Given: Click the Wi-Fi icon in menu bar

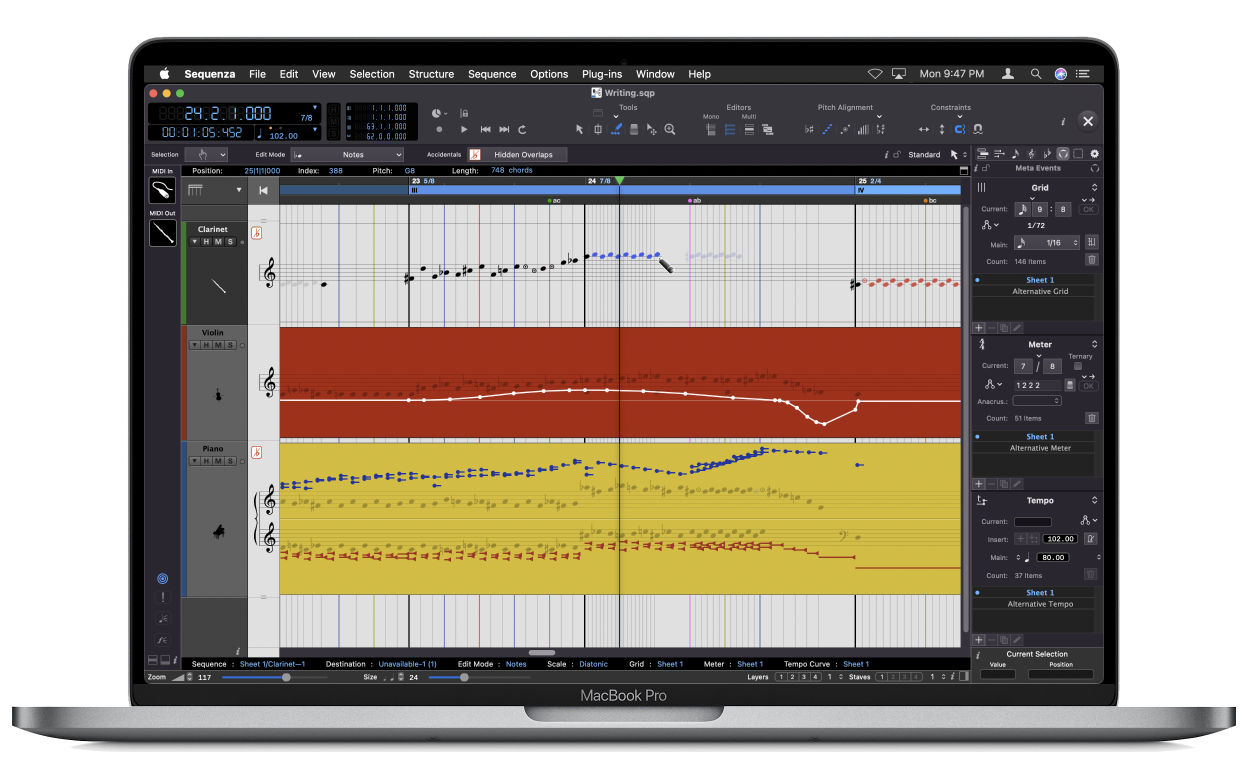Looking at the screenshot, I should coord(875,74).
